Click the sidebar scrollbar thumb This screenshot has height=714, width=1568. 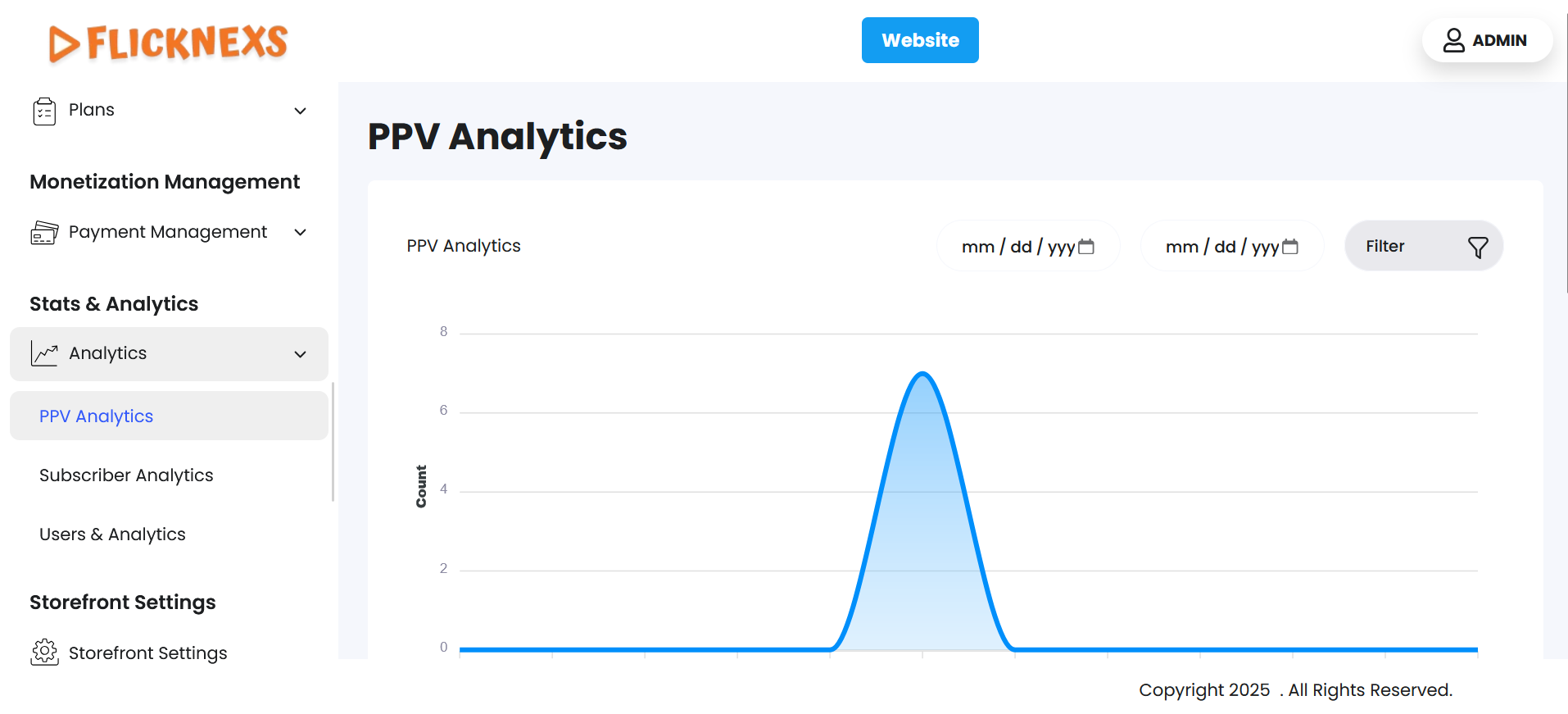point(333,441)
